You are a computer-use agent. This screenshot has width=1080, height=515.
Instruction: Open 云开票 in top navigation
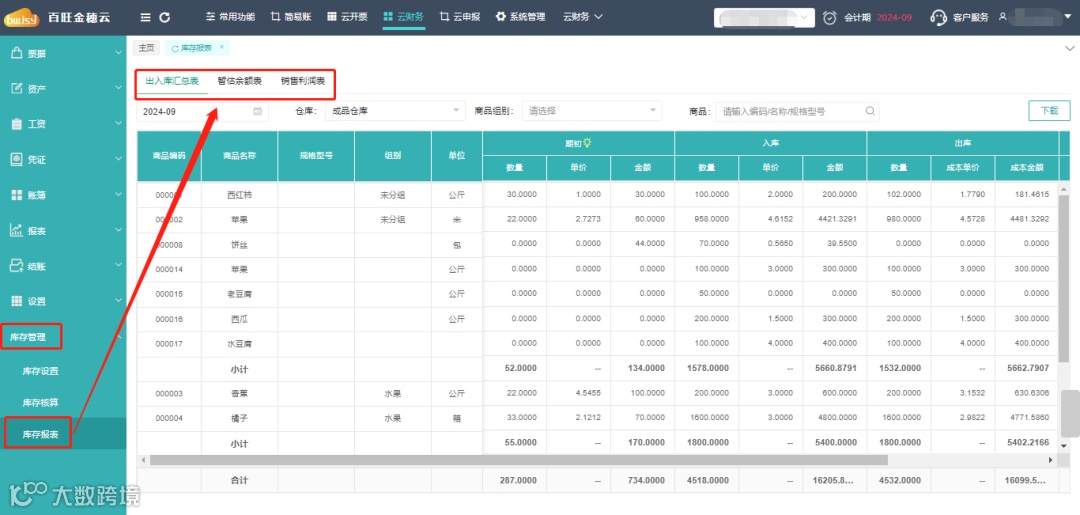(x=349, y=17)
